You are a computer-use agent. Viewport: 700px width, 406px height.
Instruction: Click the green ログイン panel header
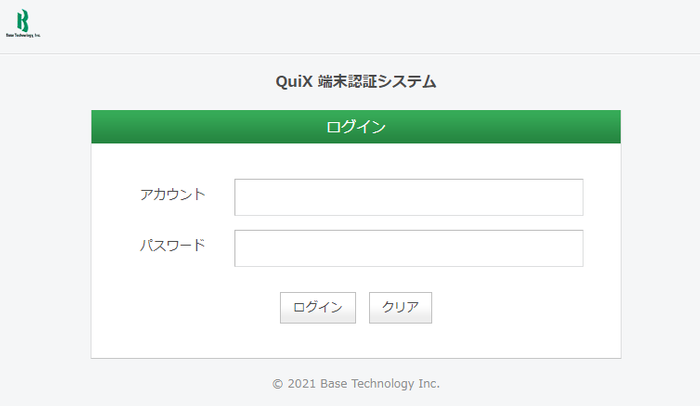pos(355,127)
